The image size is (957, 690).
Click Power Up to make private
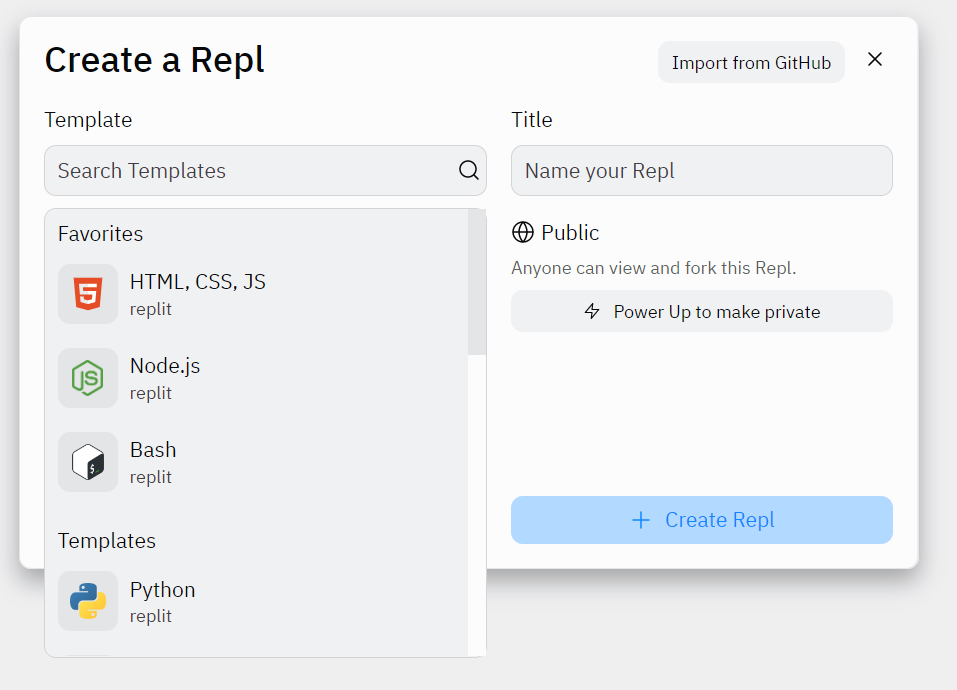coord(702,311)
